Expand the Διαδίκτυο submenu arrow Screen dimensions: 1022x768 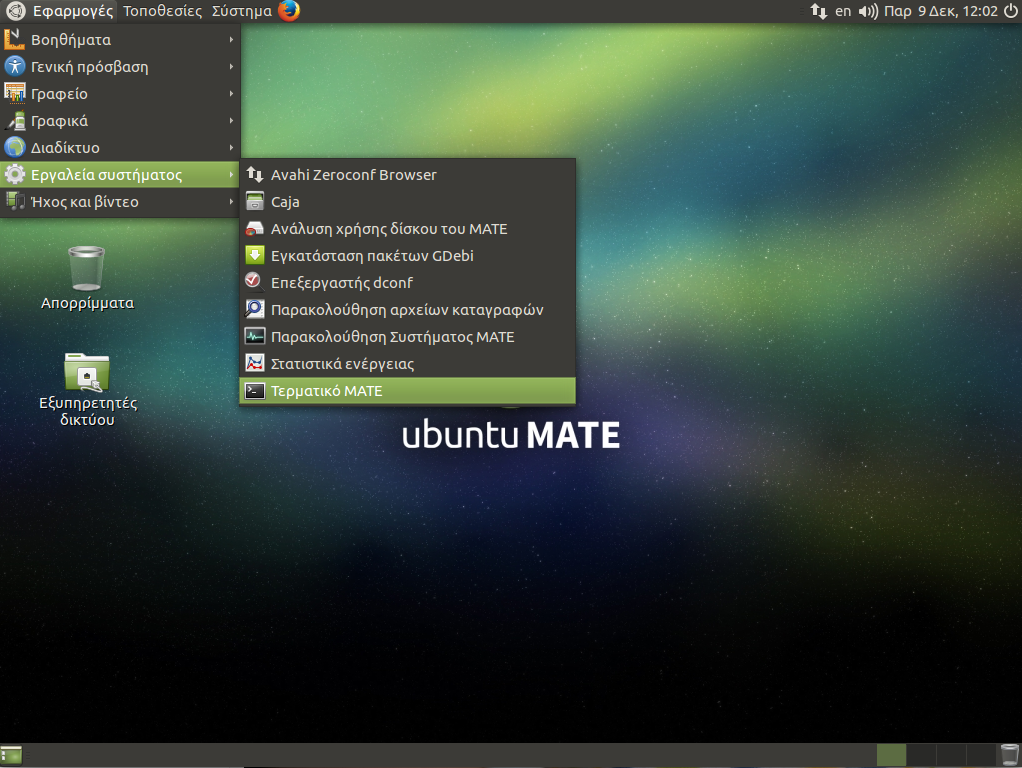(231, 147)
